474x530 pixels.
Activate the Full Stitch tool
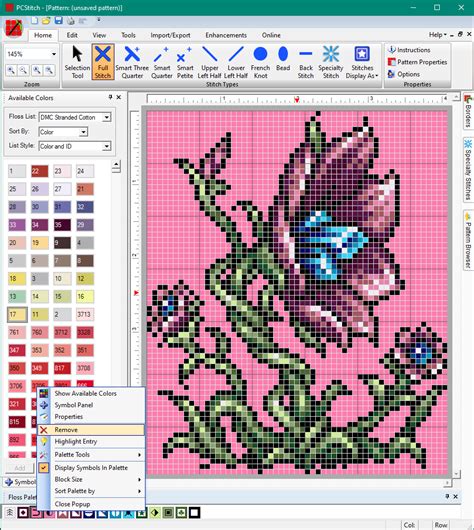tap(103, 62)
